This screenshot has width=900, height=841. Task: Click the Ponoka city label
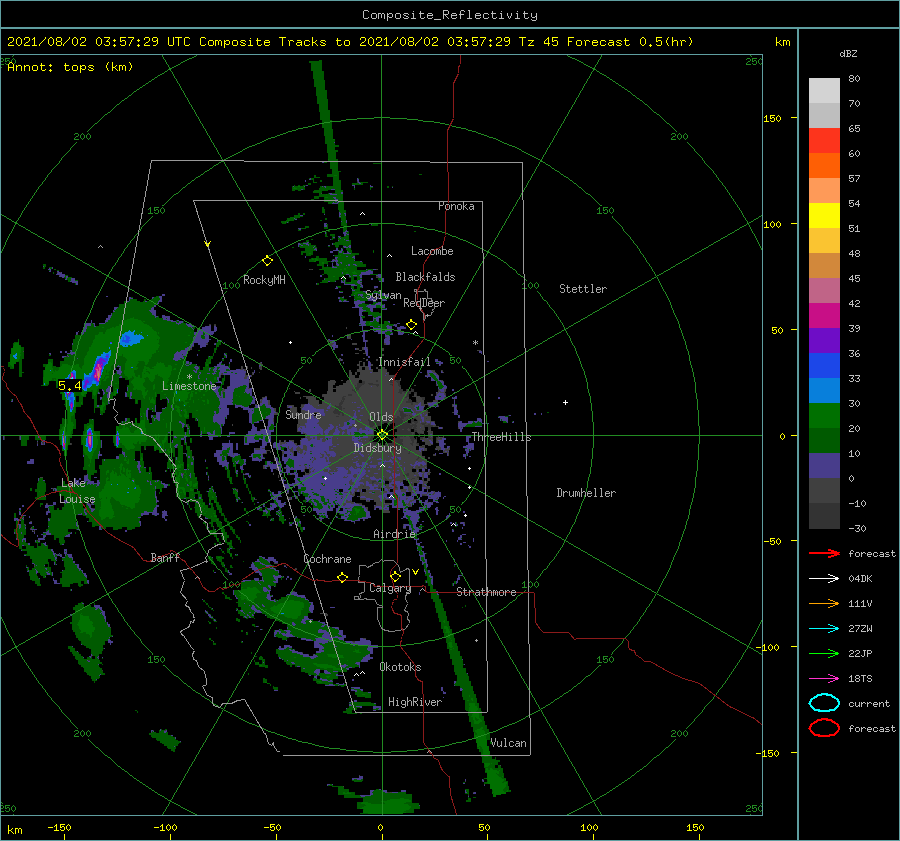456,206
